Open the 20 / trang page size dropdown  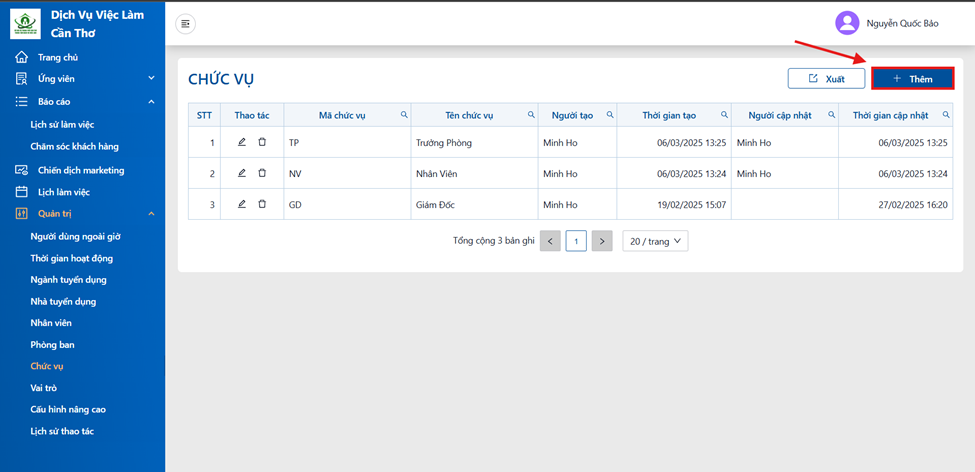click(x=655, y=241)
